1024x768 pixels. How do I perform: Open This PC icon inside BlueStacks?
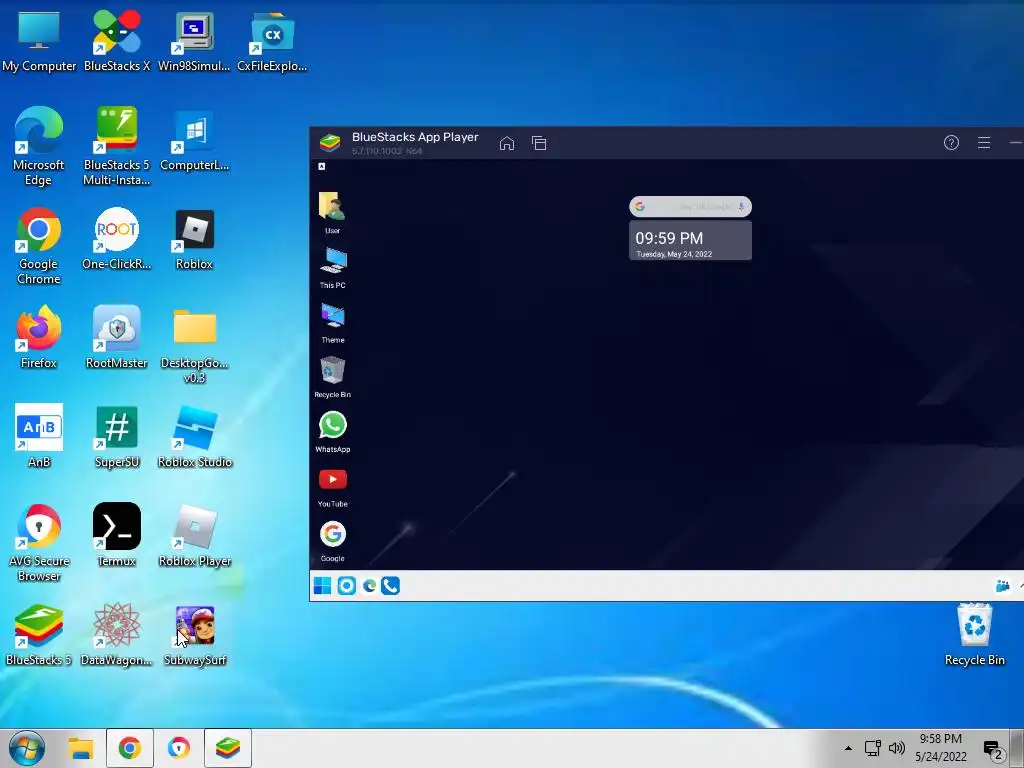tap(332, 267)
